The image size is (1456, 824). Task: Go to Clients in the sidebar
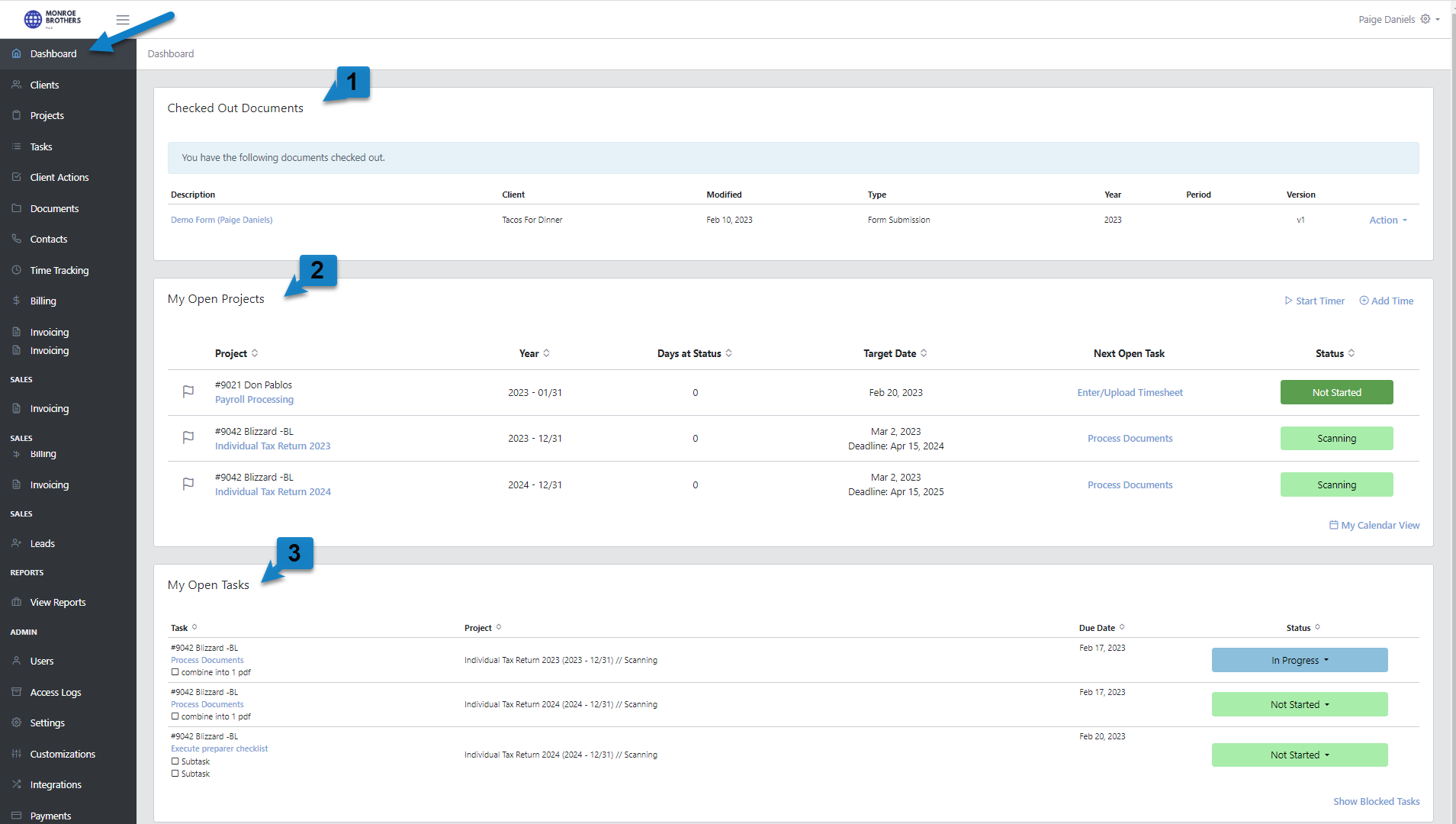[44, 85]
